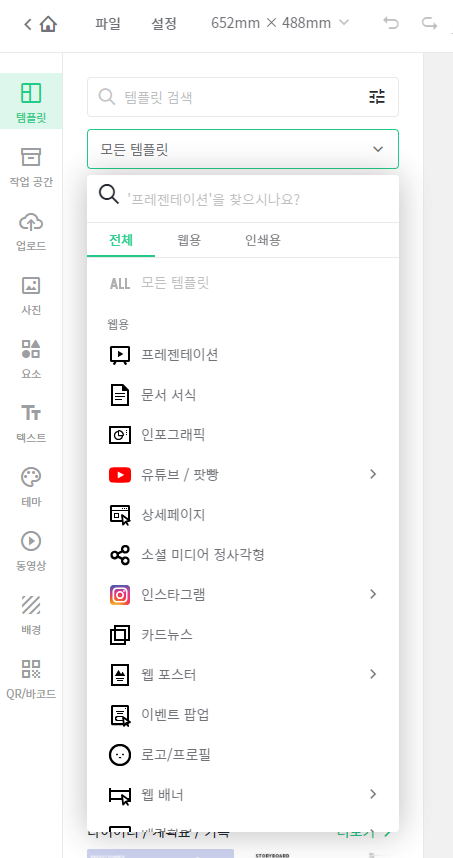The image size is (453, 858).
Task: Choose the 이벤트 팝업 category text
Action: [175, 715]
